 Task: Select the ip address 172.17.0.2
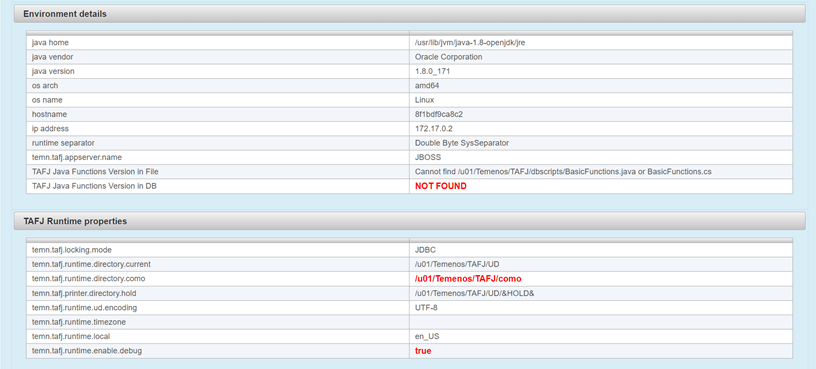pos(430,129)
